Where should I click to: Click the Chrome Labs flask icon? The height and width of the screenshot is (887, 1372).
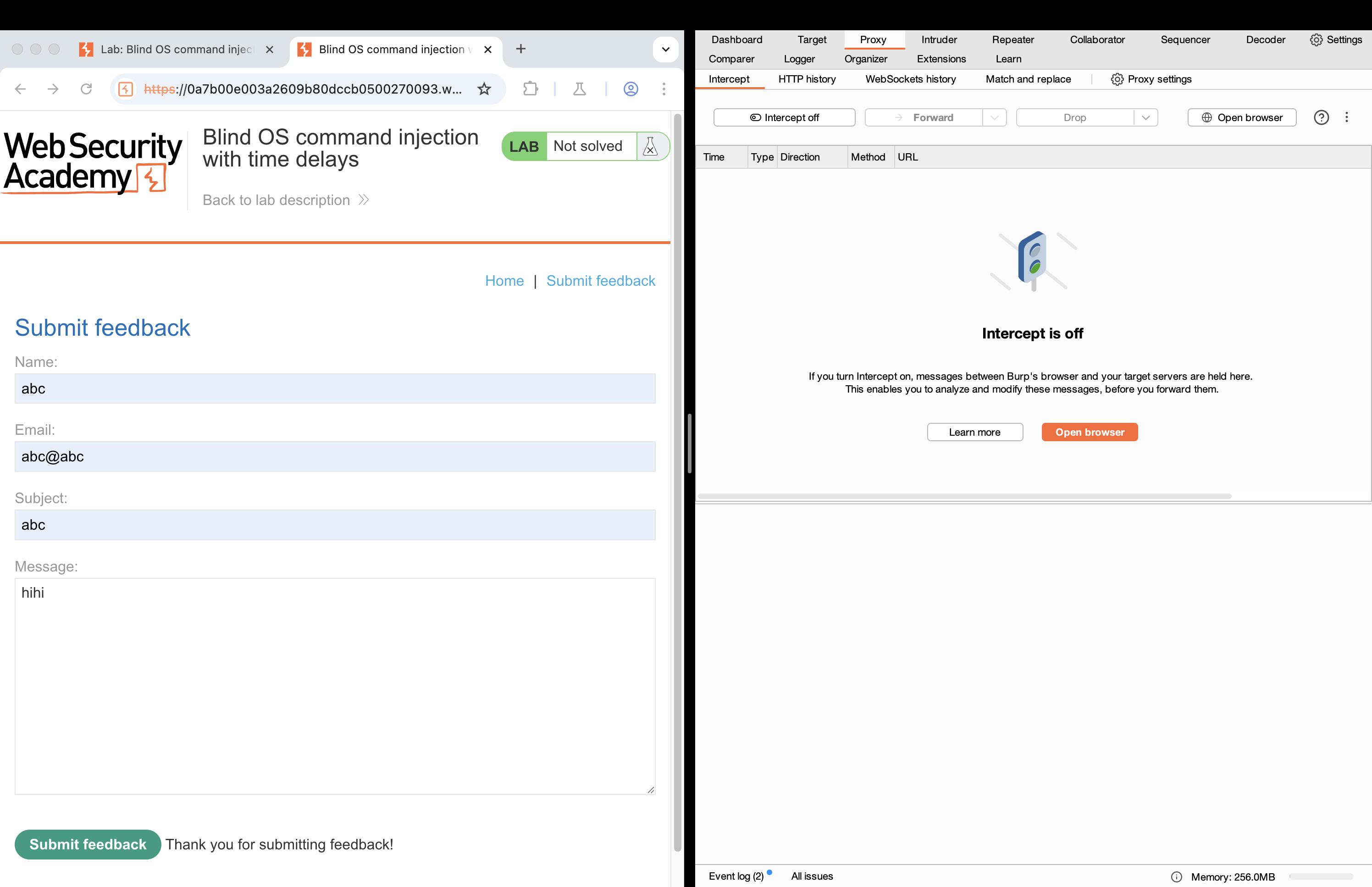pos(580,89)
